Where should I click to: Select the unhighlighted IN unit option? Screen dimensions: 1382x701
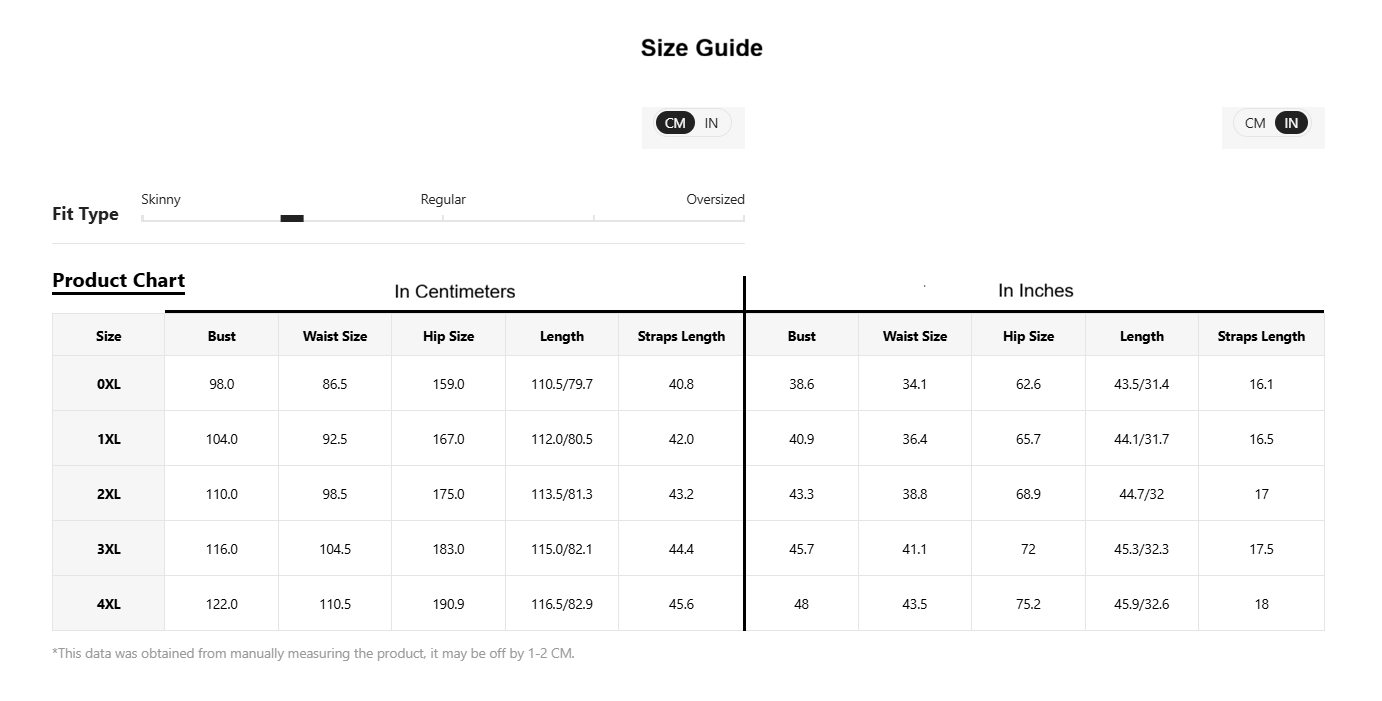[711, 123]
